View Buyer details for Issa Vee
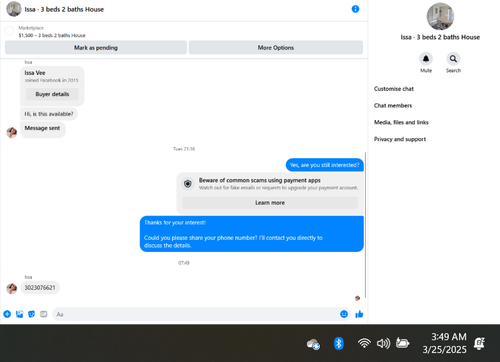This screenshot has height=362, width=500. (52, 94)
